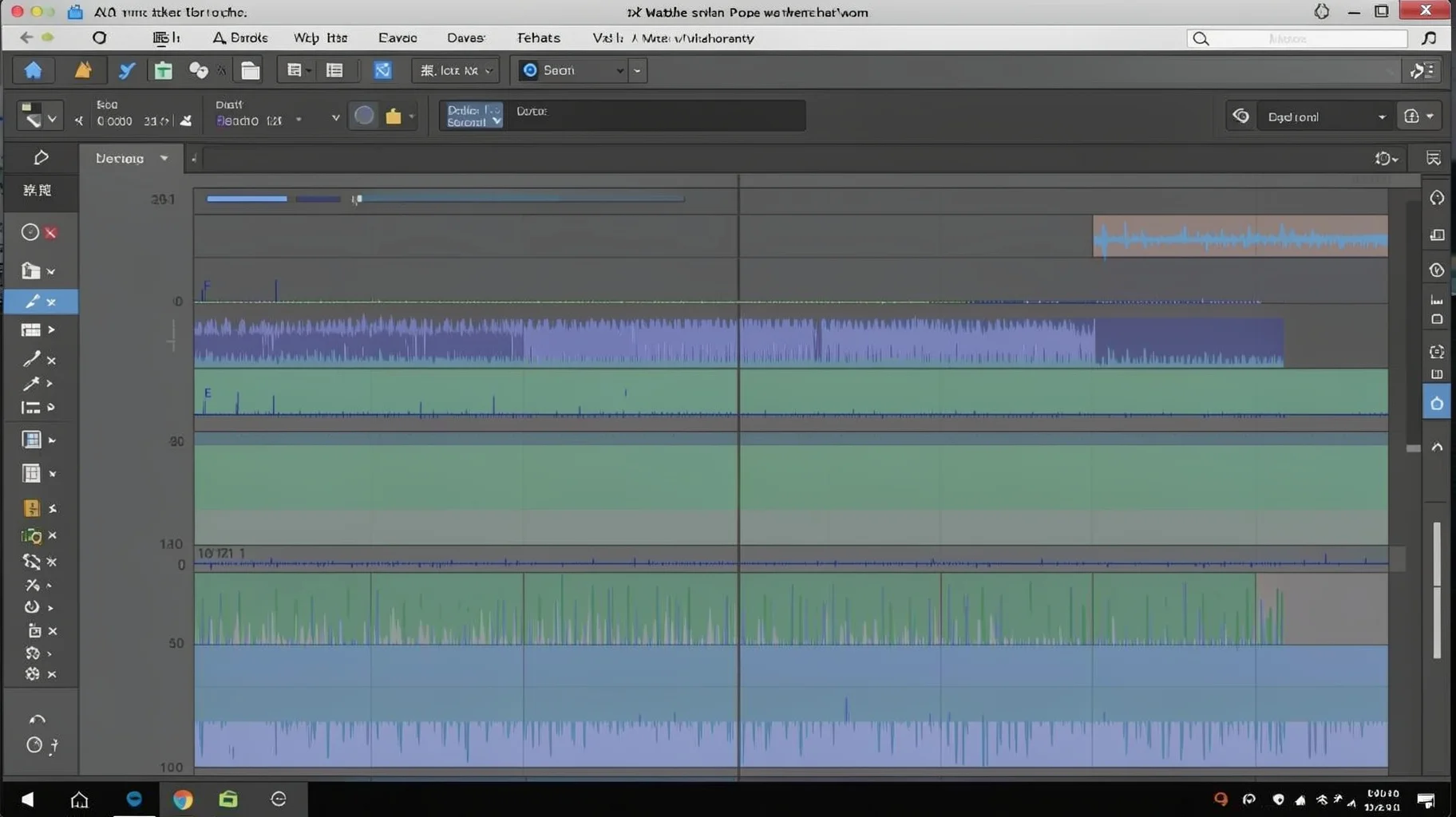Click the orange mountain-shaped toolbar icon
The image size is (1456, 817).
tap(83, 70)
